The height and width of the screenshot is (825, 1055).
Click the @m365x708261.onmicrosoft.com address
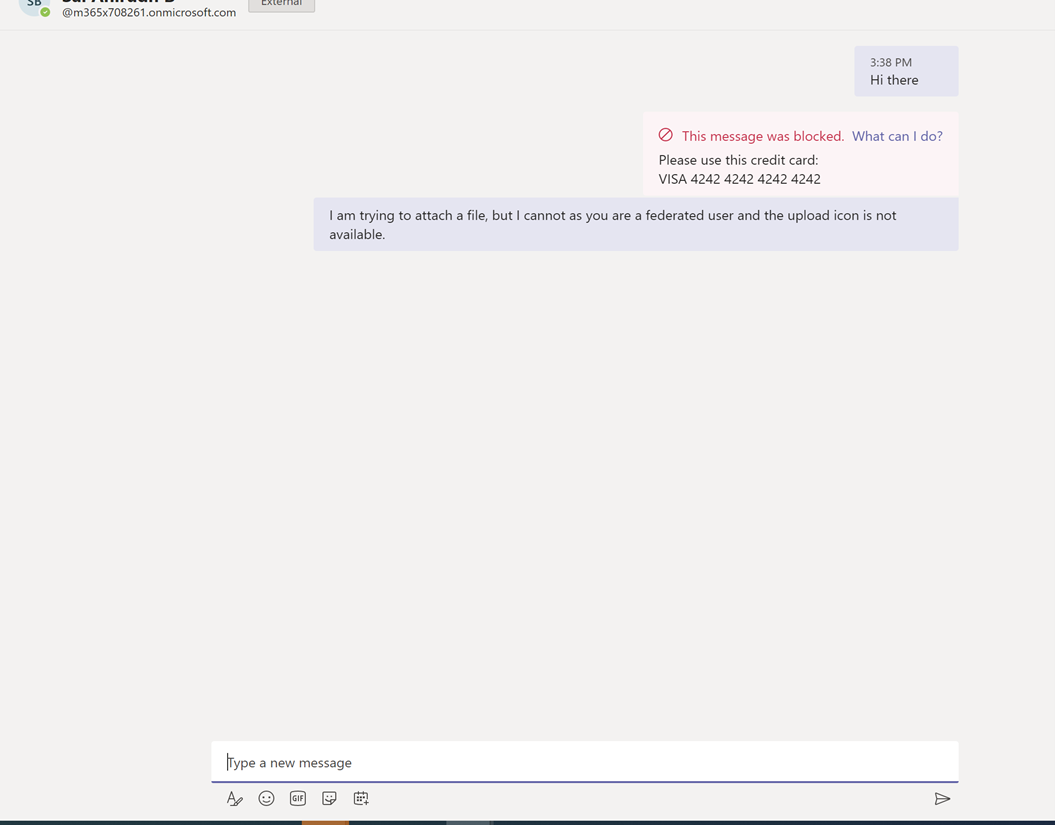coord(149,13)
